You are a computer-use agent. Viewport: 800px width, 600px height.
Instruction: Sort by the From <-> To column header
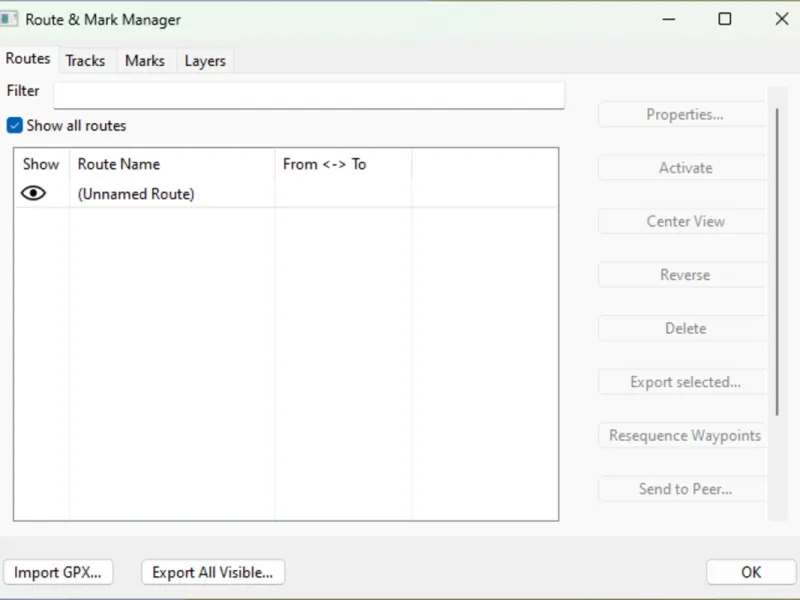[343, 164]
